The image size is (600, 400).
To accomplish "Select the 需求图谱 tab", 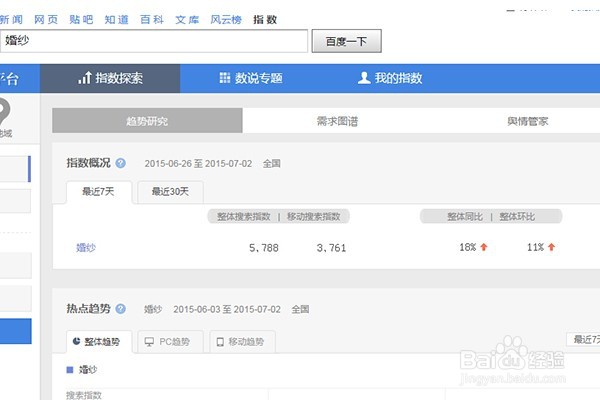I will coord(338,121).
